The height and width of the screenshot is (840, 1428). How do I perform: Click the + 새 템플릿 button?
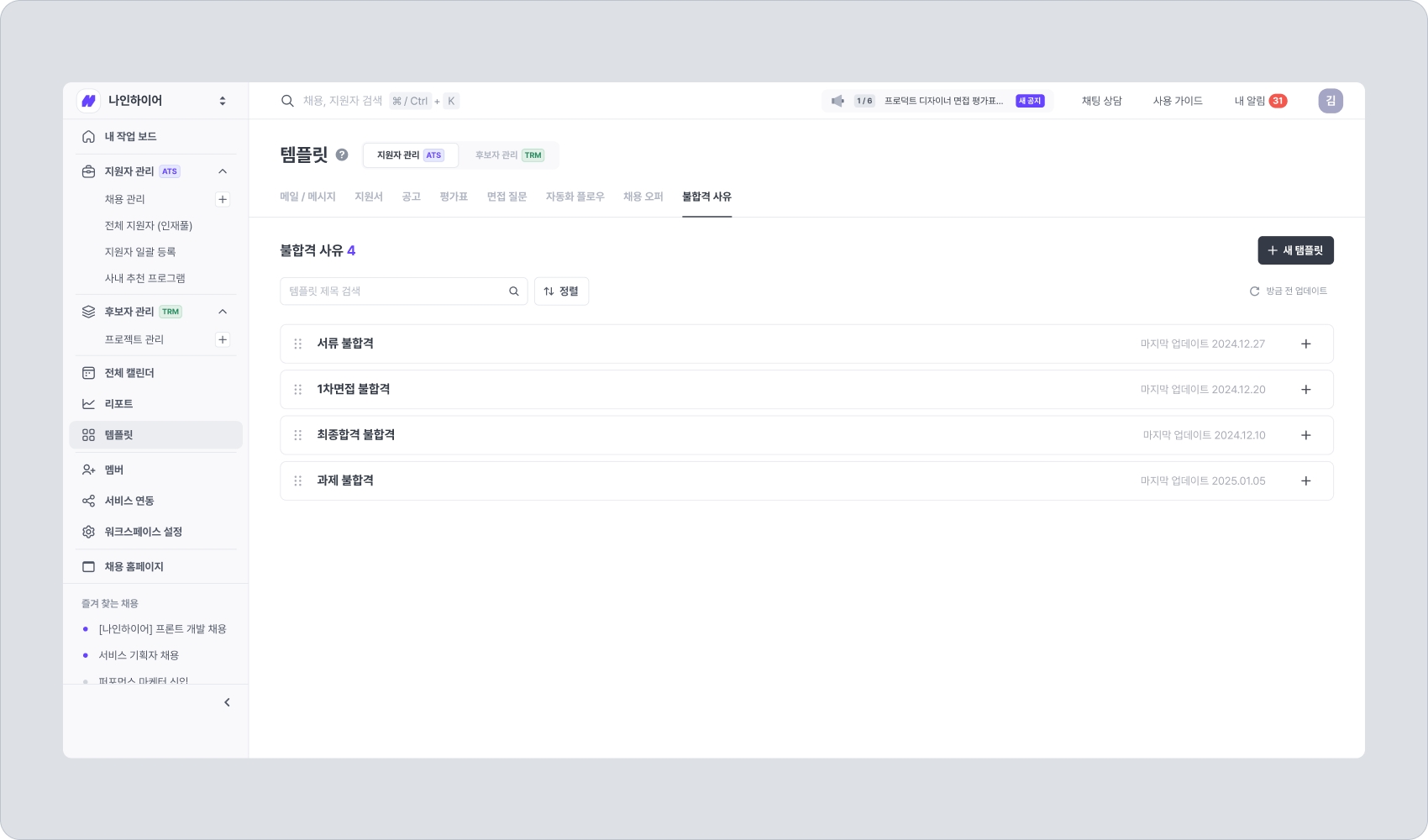point(1295,250)
